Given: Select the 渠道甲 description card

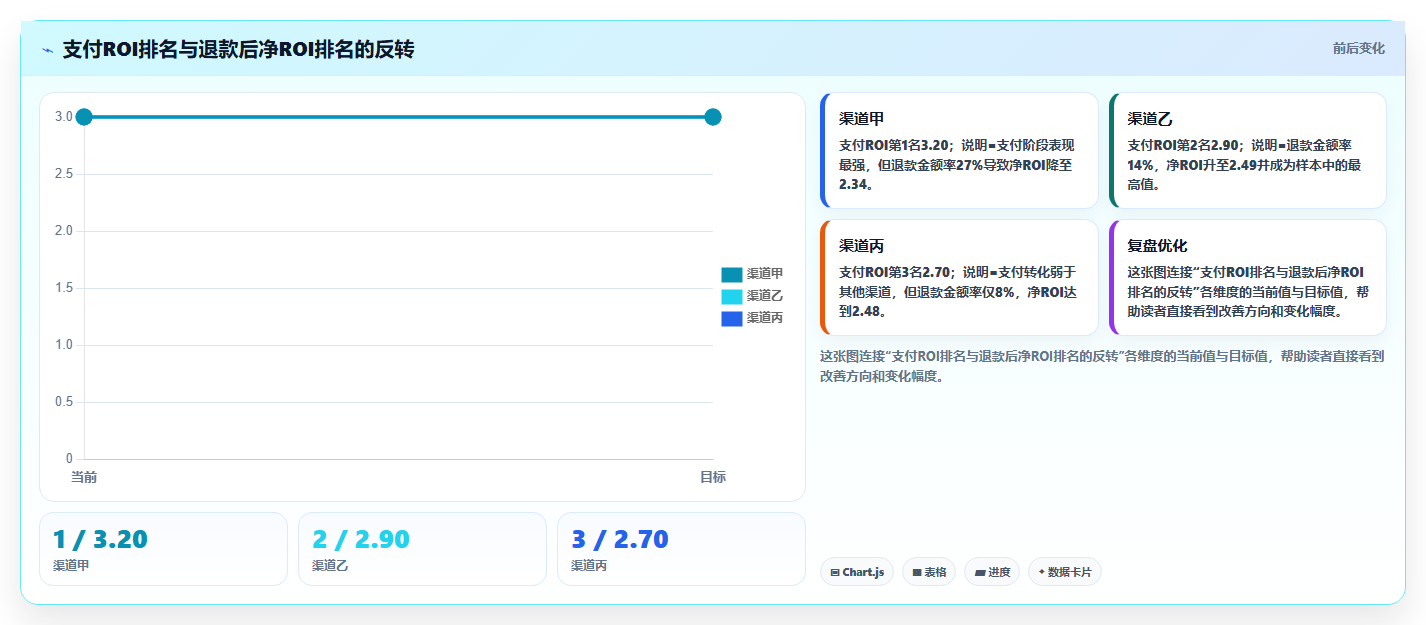Looking at the screenshot, I should coord(959,150).
